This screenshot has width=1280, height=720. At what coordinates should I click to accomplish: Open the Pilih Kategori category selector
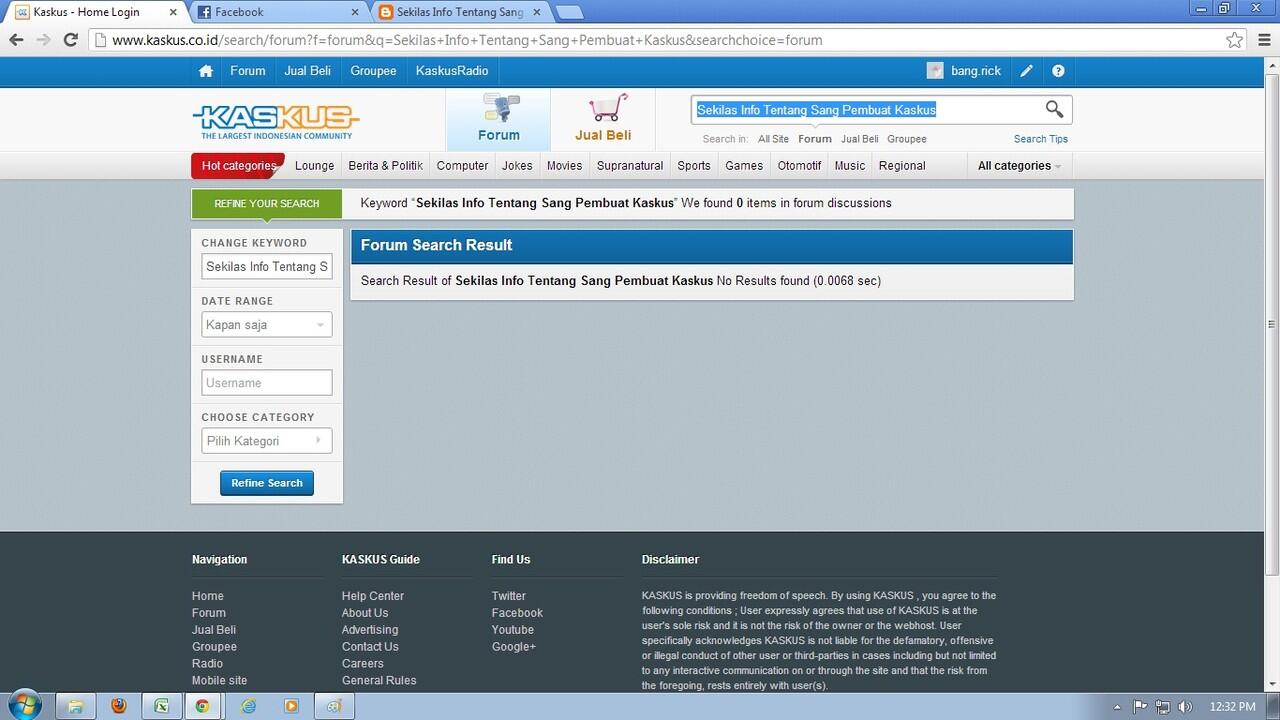tap(267, 441)
